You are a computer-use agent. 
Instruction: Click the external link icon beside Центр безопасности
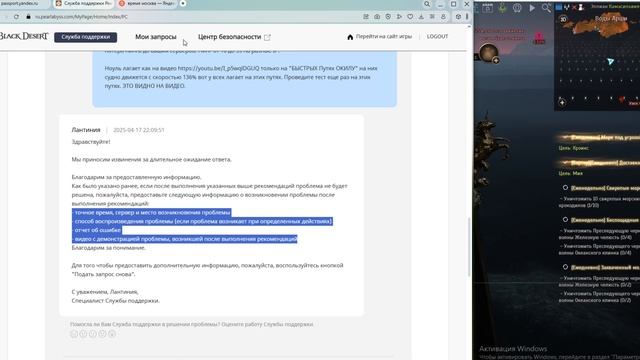pos(267,37)
